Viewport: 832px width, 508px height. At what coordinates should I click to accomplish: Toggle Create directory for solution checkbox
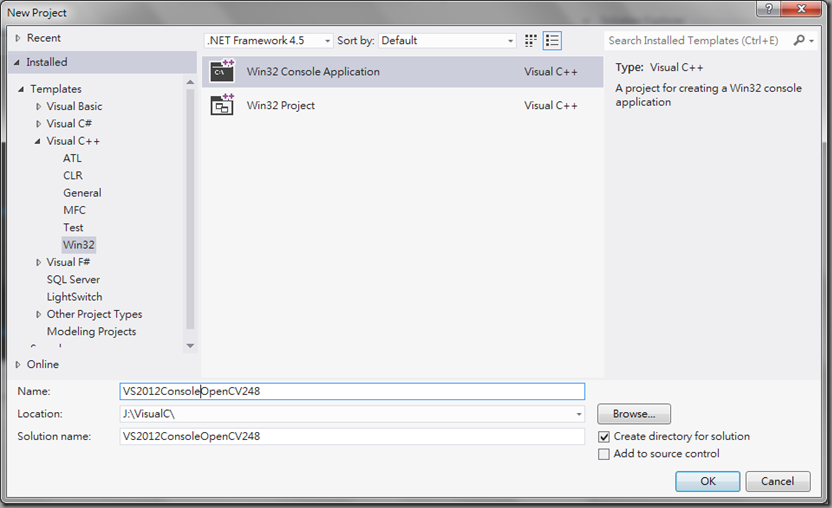pos(604,437)
